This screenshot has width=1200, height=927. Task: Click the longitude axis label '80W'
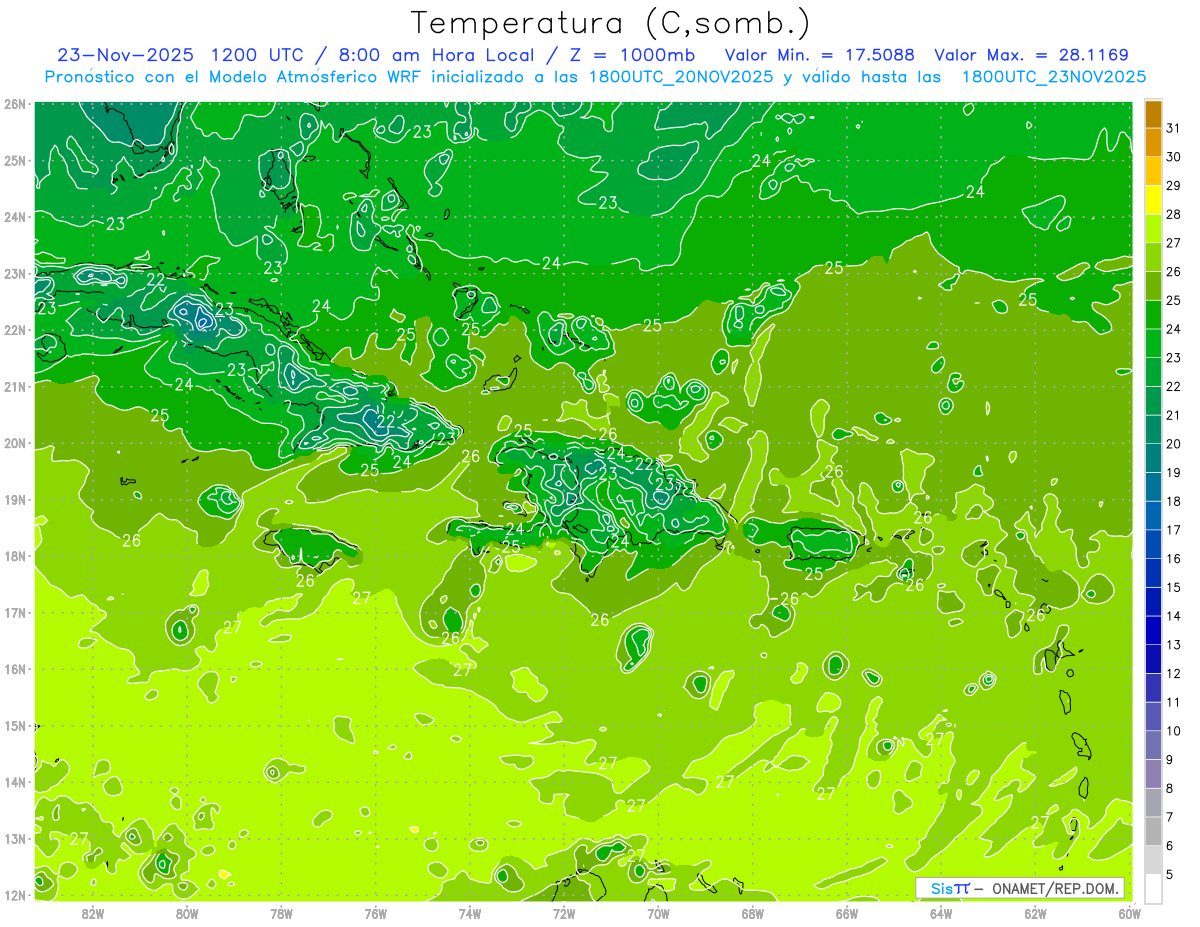[187, 913]
